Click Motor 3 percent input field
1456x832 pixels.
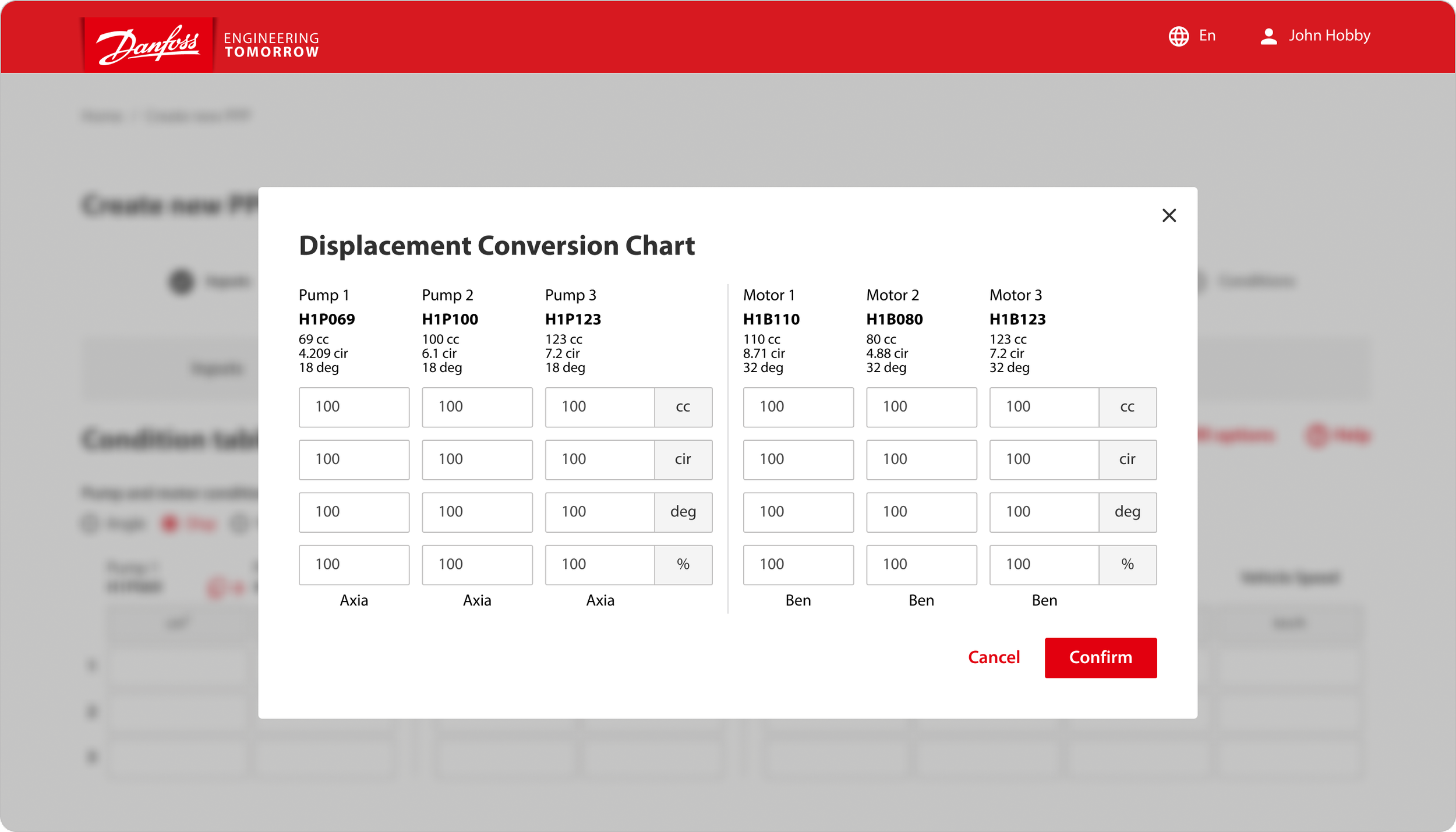(1044, 564)
